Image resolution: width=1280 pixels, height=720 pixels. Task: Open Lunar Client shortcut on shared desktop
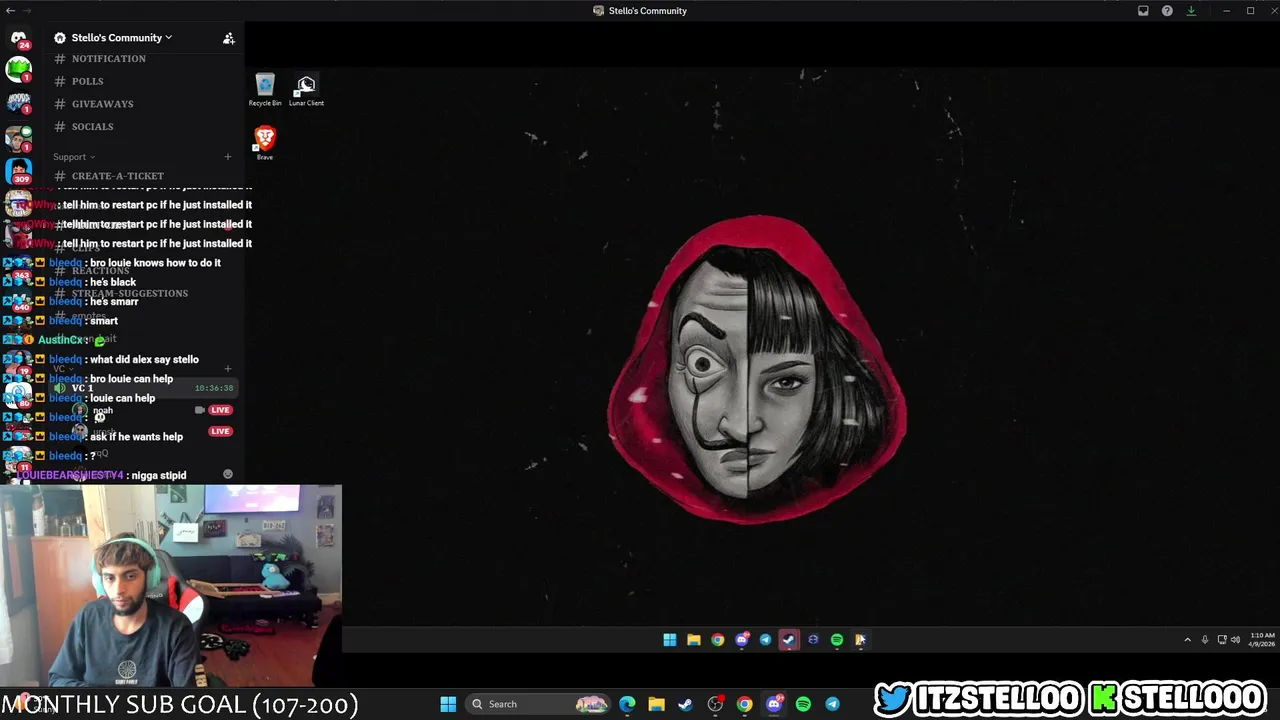click(x=306, y=90)
